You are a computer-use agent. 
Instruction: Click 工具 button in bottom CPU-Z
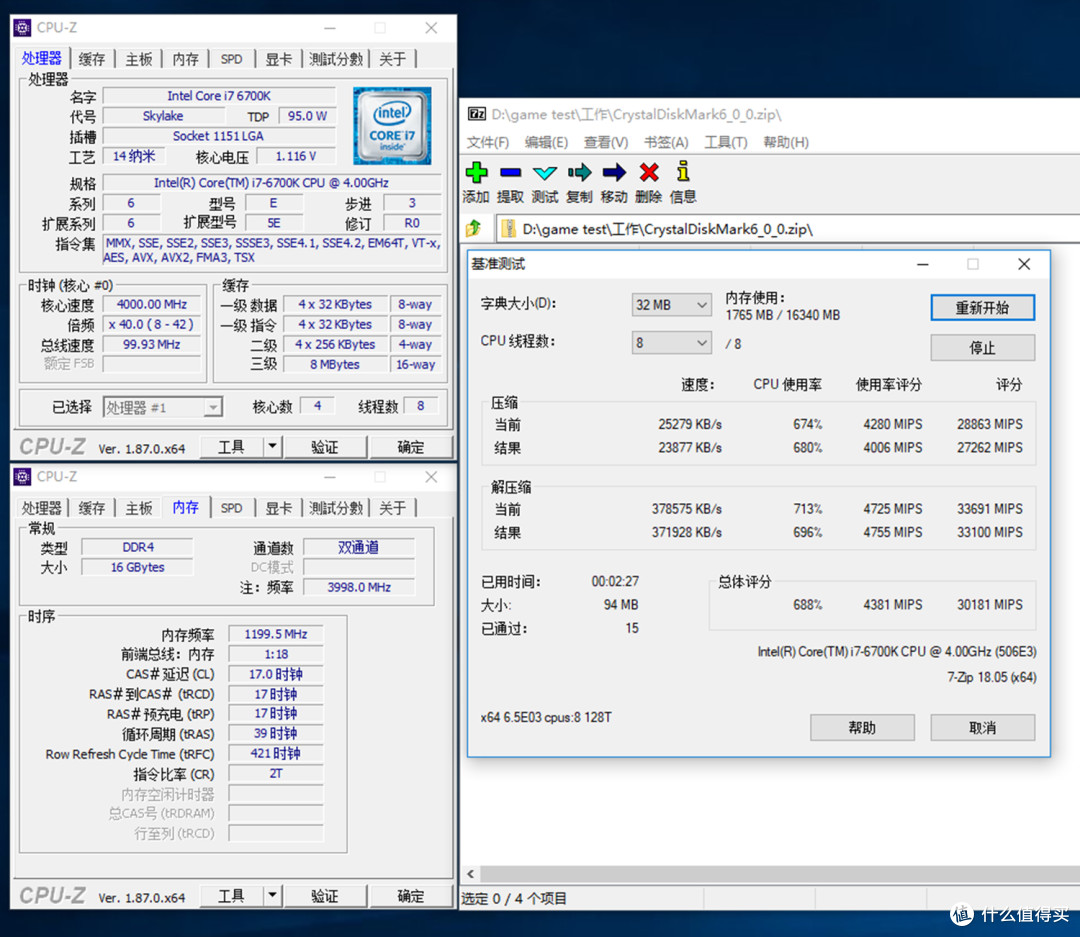point(231,895)
